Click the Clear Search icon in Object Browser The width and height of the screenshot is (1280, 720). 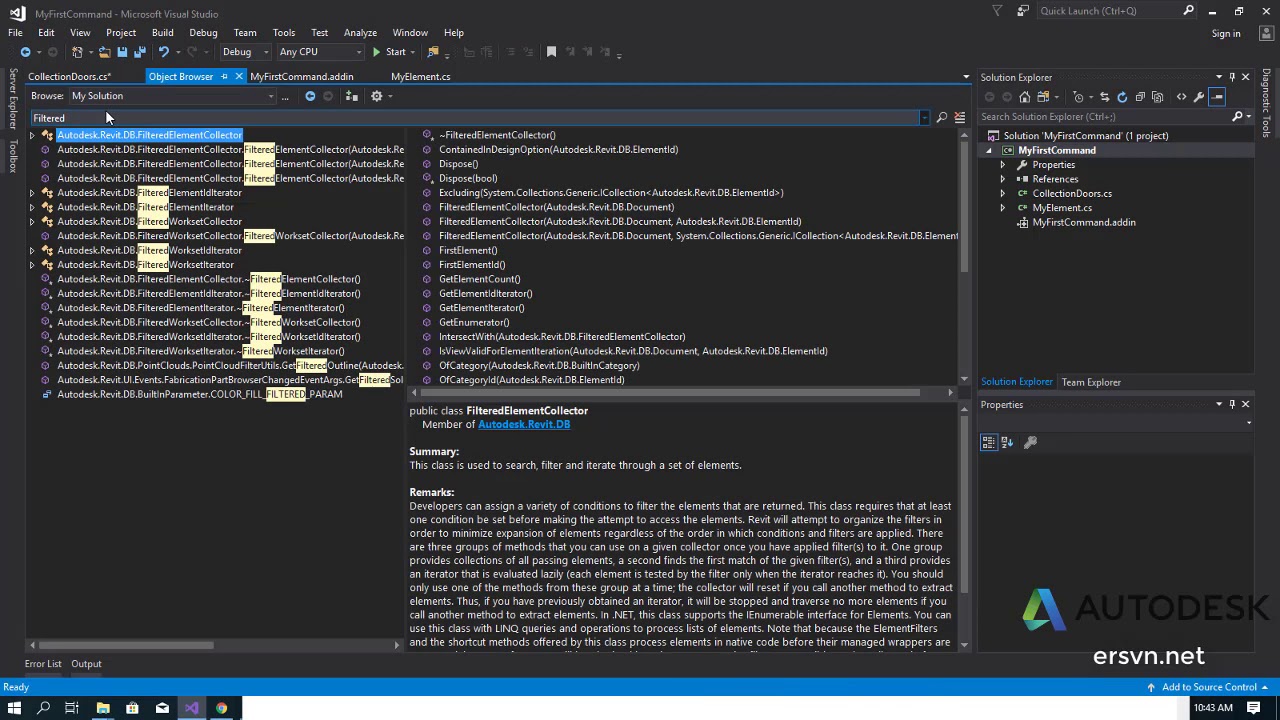tap(960, 118)
